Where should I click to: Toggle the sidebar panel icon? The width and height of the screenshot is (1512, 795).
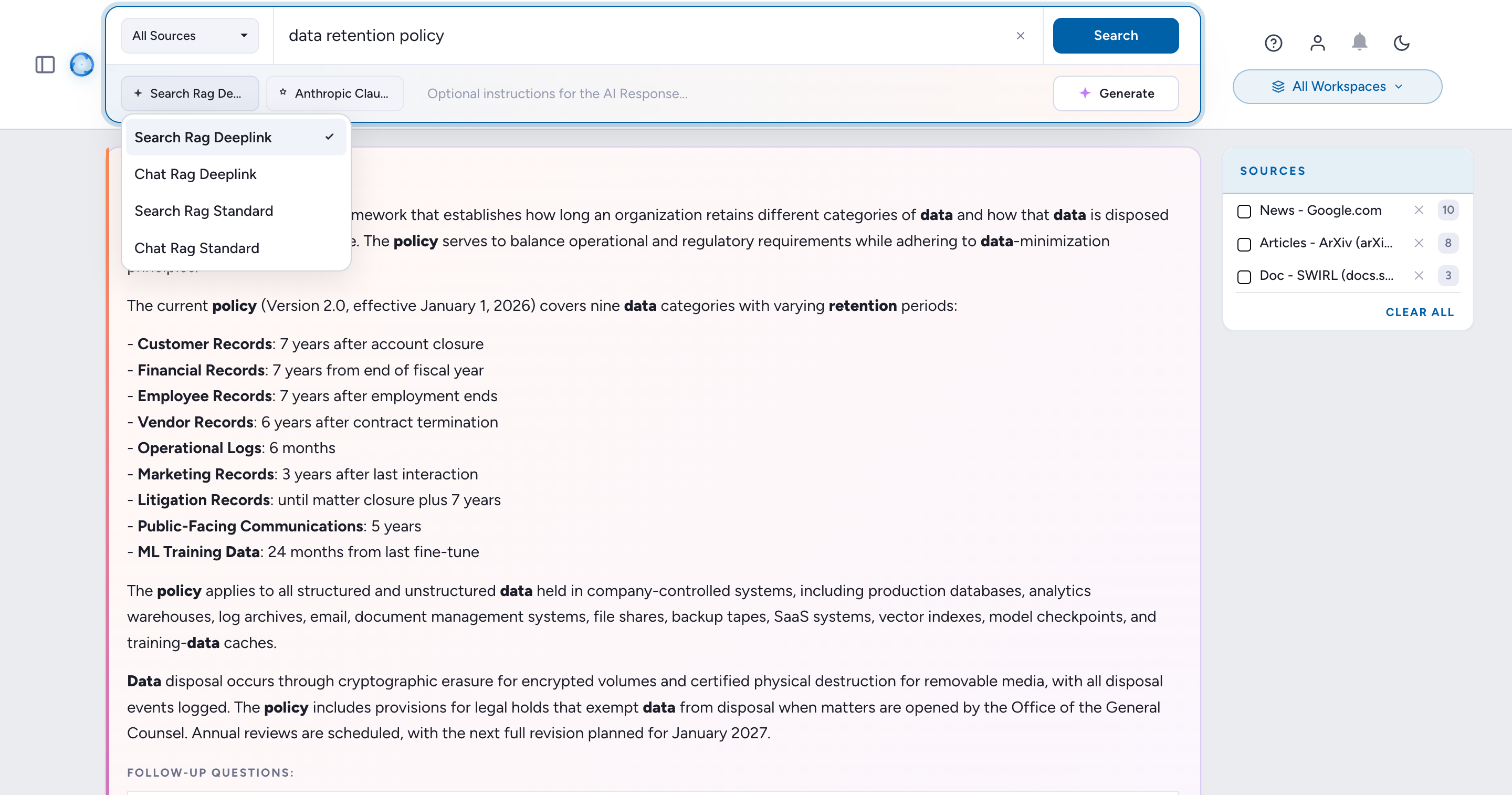click(45, 65)
